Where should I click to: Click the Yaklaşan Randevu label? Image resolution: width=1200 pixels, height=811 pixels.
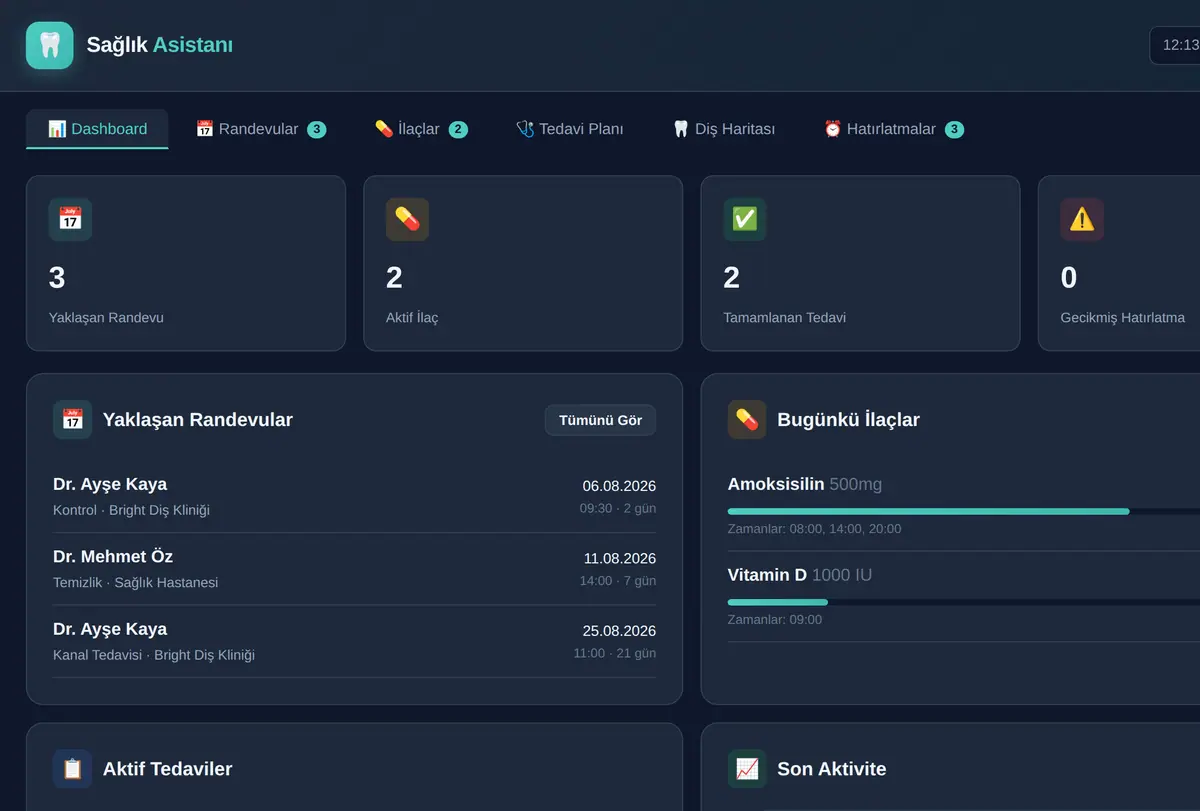tap(106, 318)
